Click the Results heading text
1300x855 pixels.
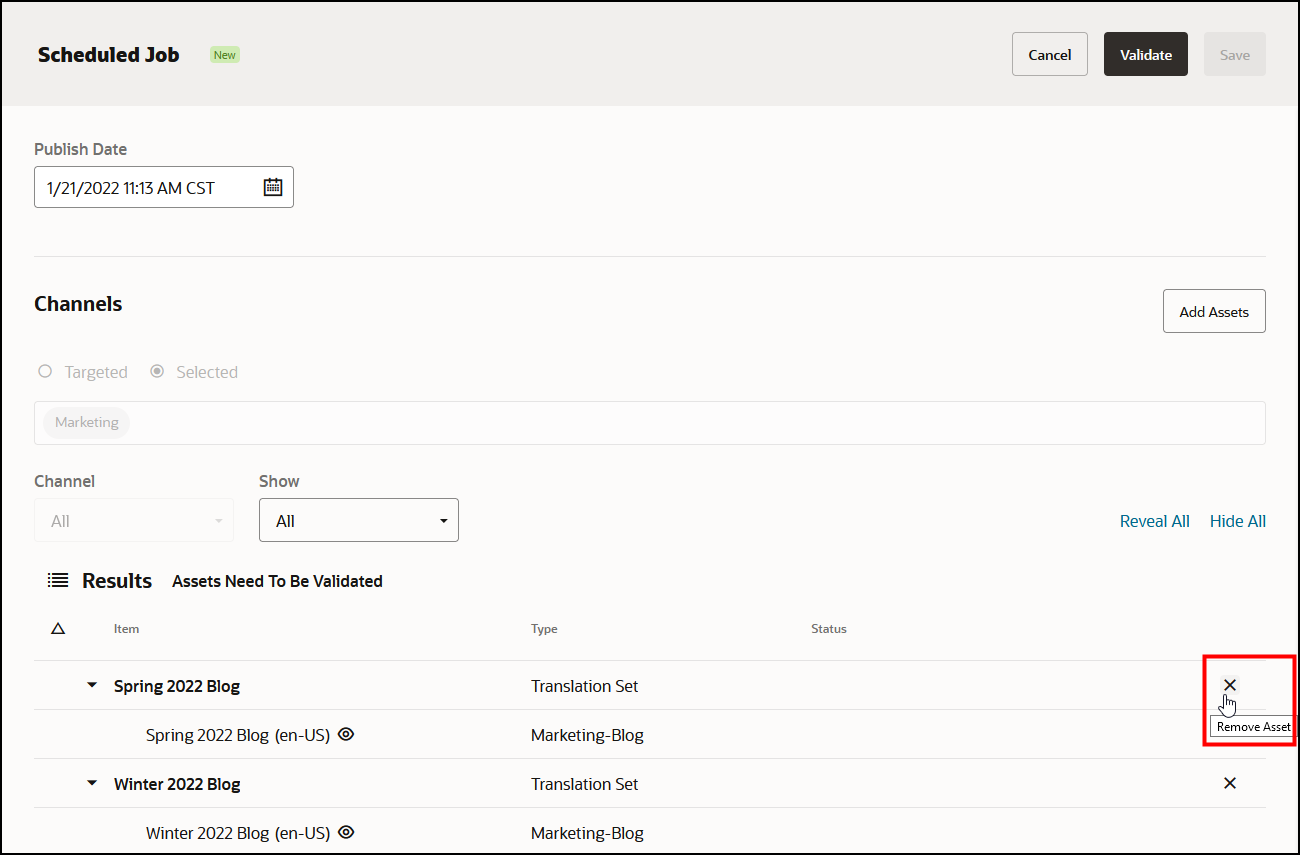(x=117, y=581)
